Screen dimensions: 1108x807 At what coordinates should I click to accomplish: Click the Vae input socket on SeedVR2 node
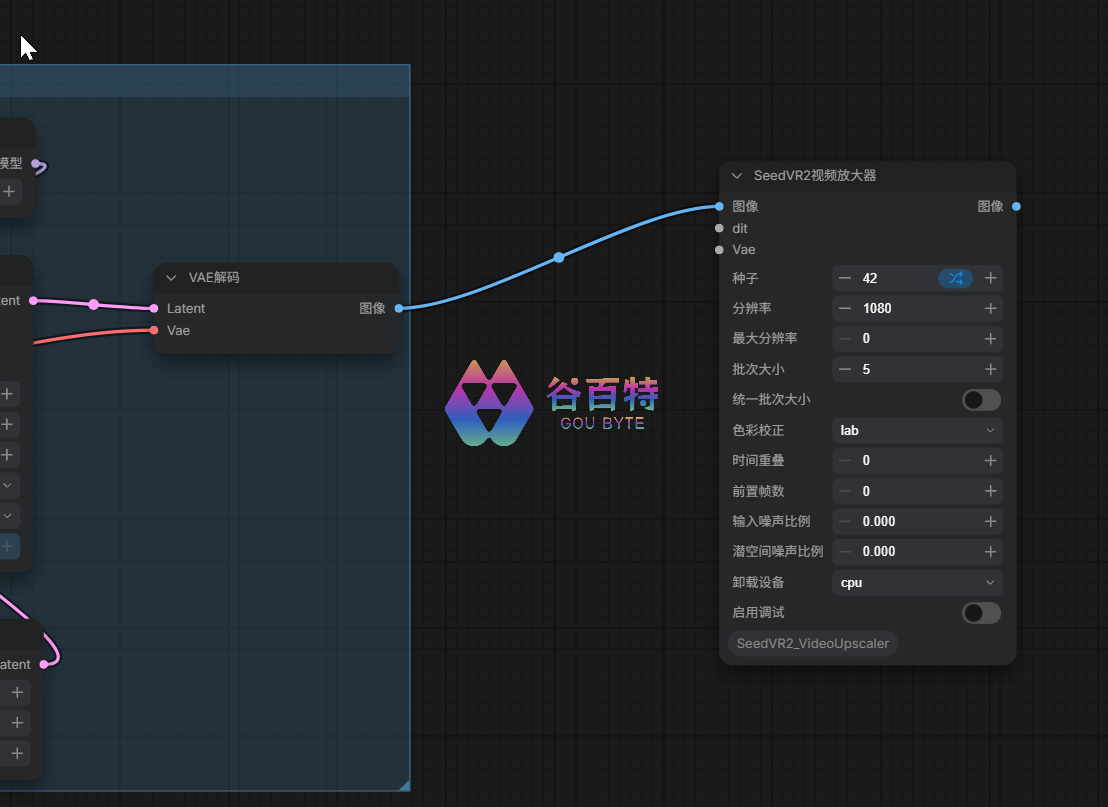(x=719, y=249)
